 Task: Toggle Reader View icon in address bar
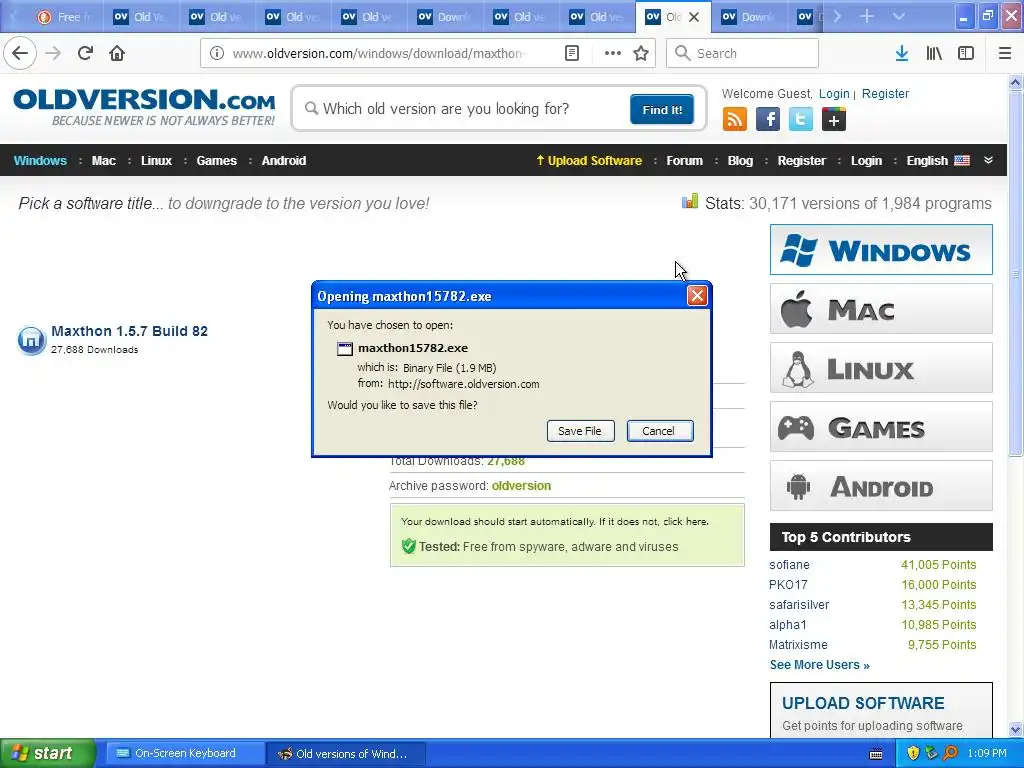[x=571, y=53]
